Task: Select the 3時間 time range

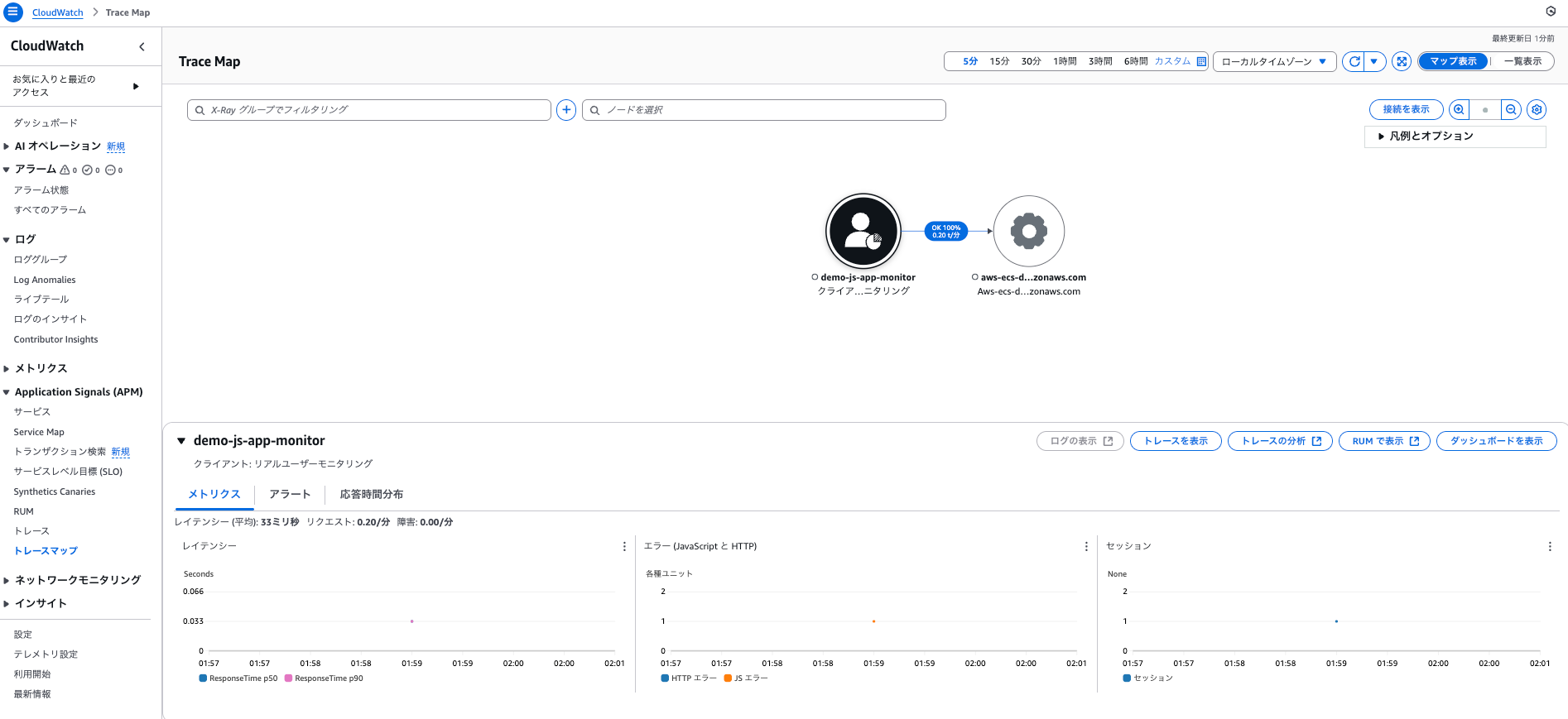Action: pos(1100,61)
